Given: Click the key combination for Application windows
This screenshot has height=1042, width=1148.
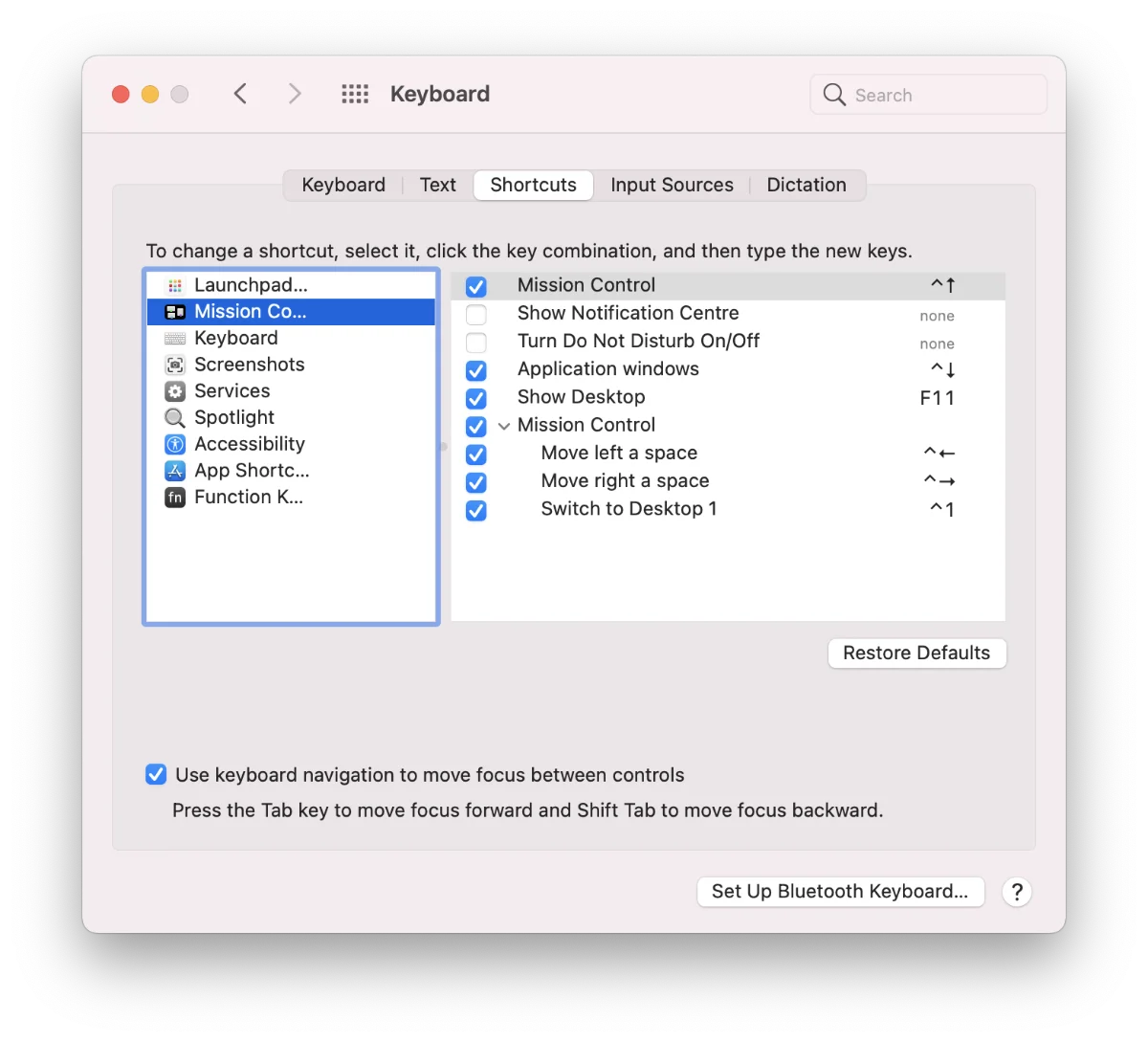Looking at the screenshot, I should (943, 369).
